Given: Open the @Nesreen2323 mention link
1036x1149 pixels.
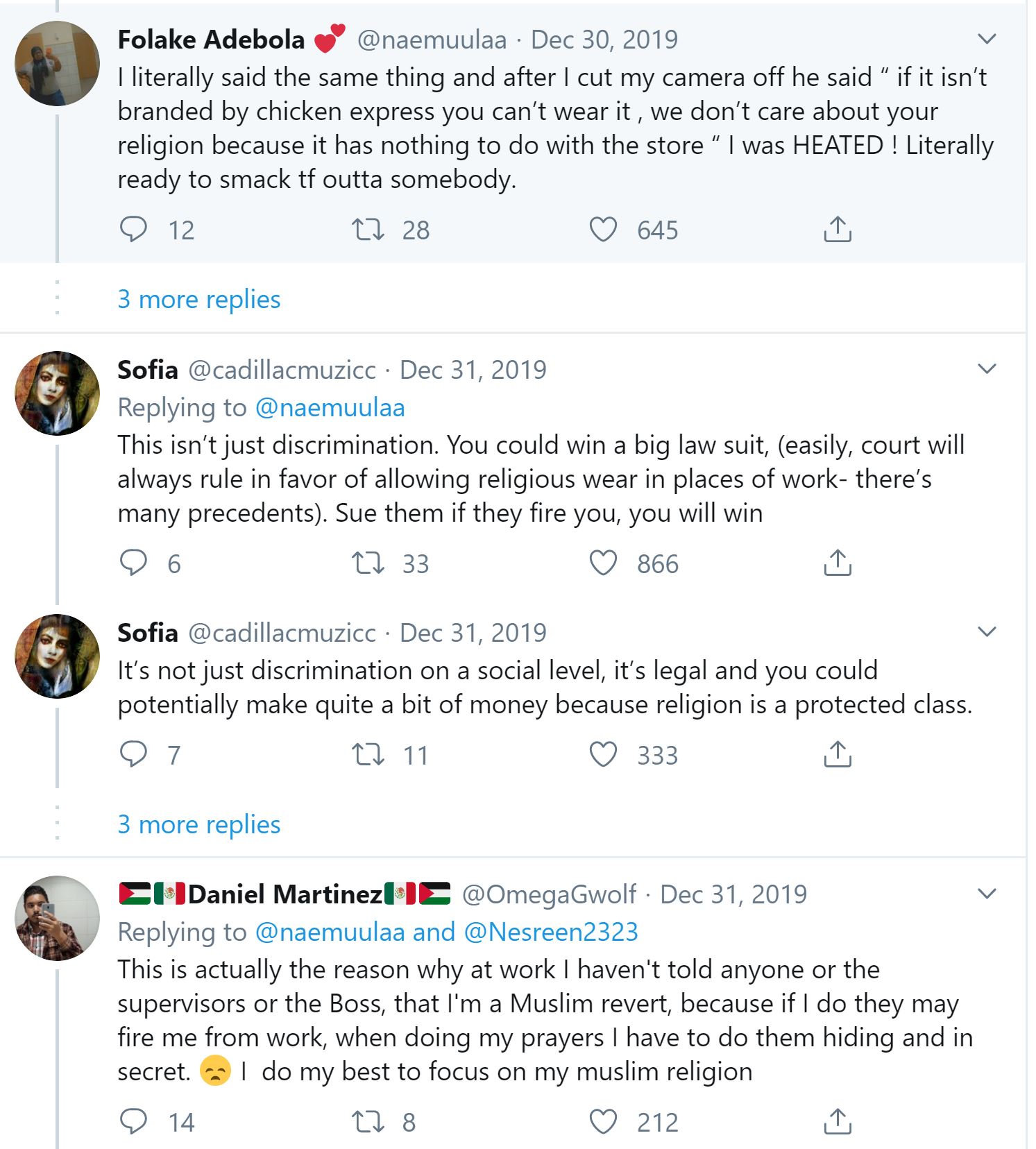Looking at the screenshot, I should [550, 932].
